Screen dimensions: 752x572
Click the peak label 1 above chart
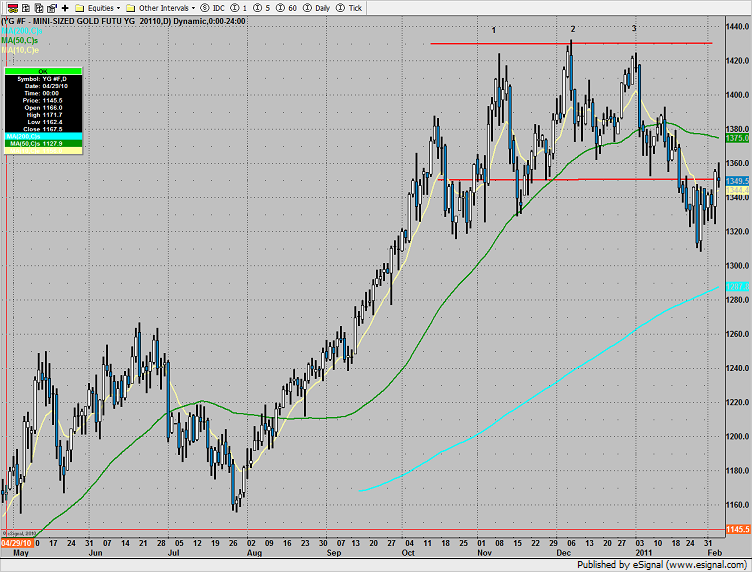coord(494,30)
